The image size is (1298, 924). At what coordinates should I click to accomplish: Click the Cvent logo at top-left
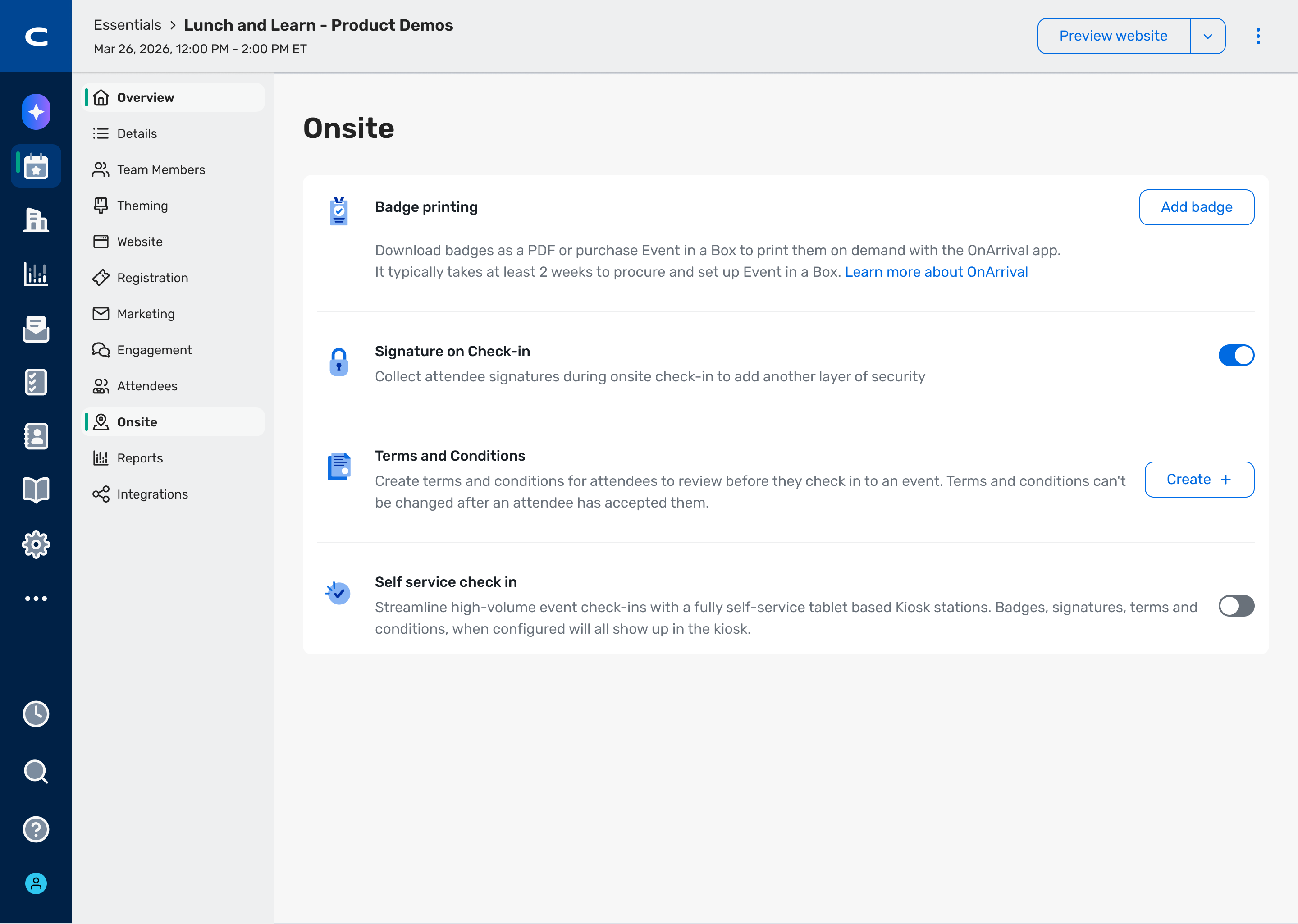click(x=36, y=37)
